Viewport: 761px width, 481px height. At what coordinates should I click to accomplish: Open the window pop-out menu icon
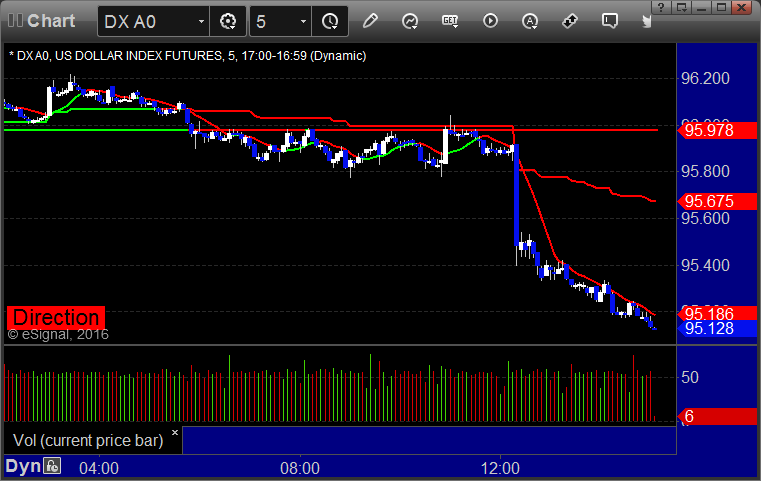pos(681,7)
